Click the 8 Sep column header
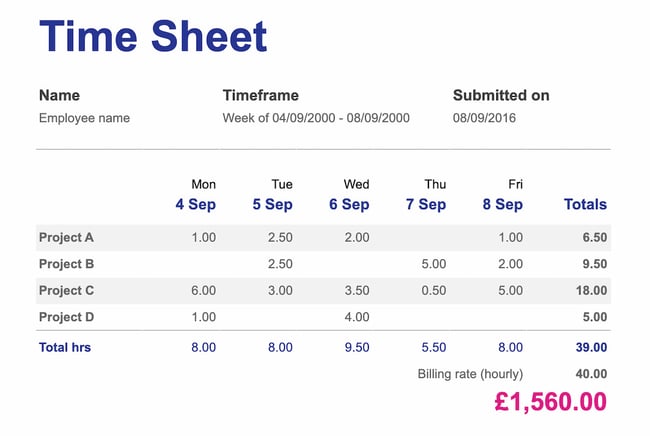 click(x=502, y=204)
